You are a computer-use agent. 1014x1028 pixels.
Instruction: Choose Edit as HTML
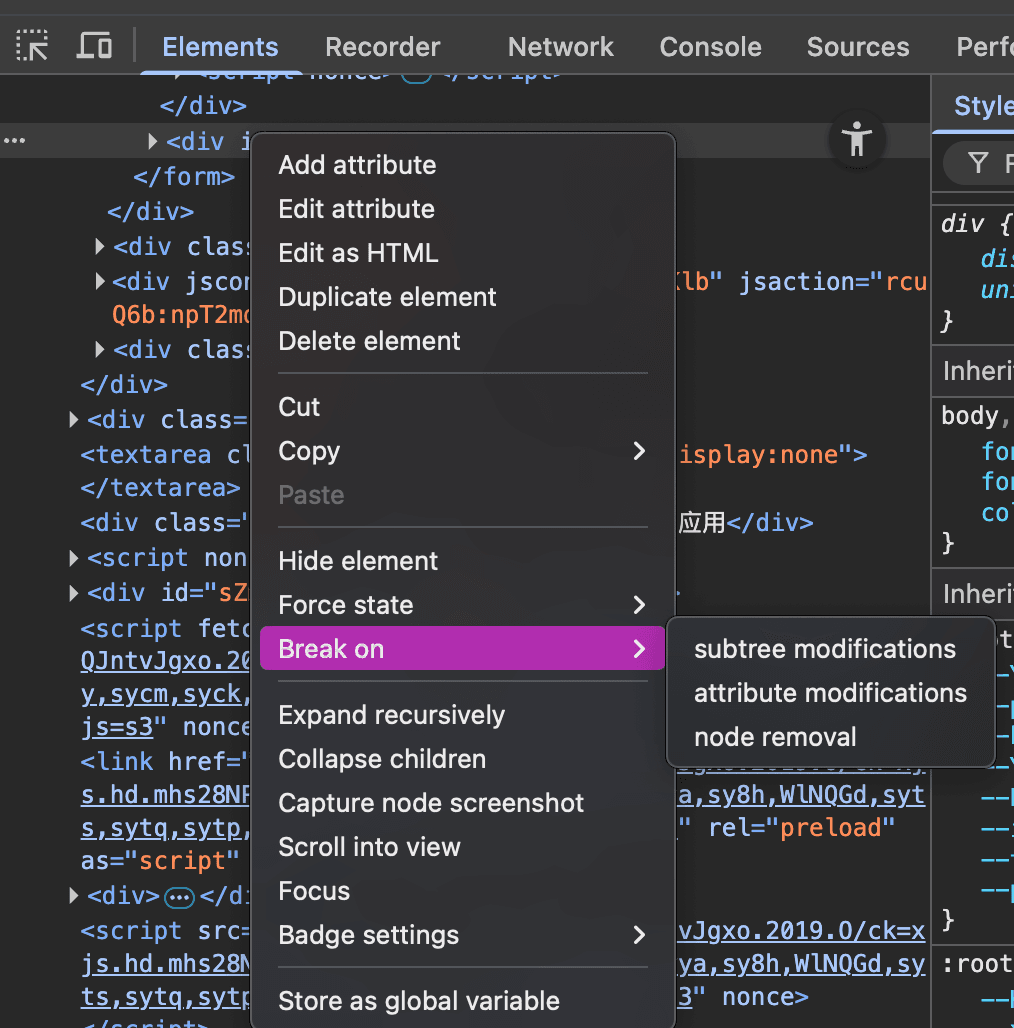[358, 253]
